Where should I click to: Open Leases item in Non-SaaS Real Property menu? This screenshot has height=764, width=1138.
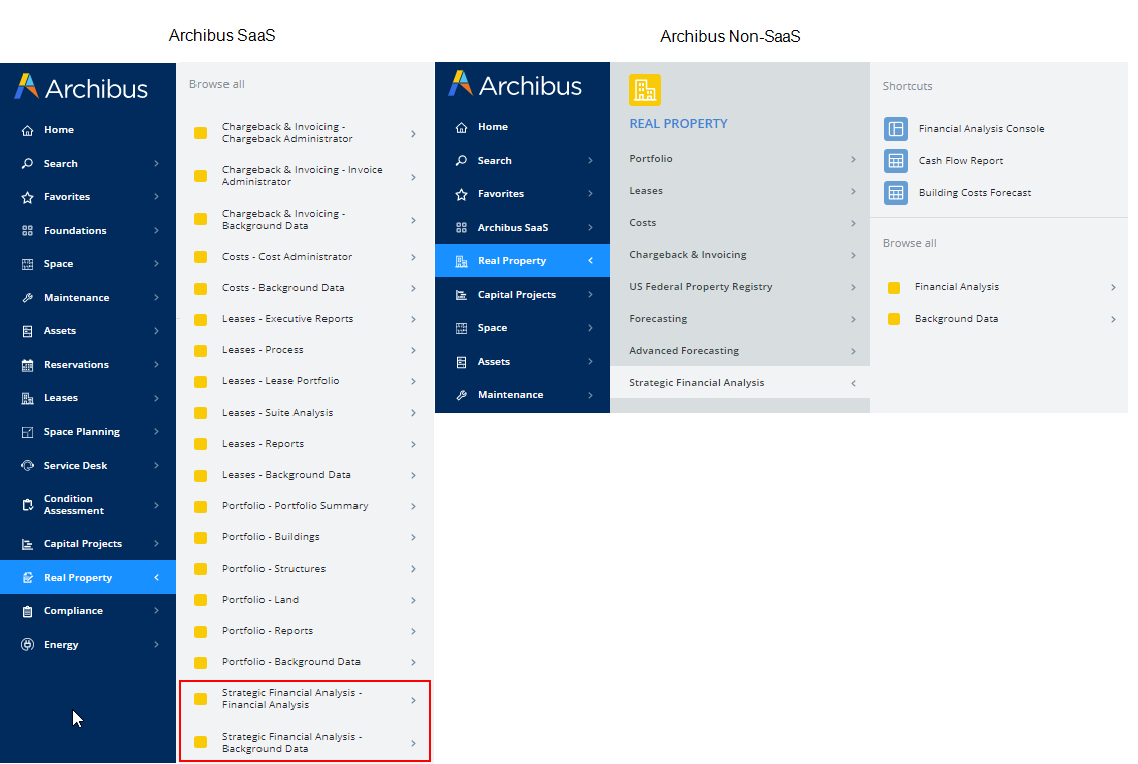coord(740,191)
